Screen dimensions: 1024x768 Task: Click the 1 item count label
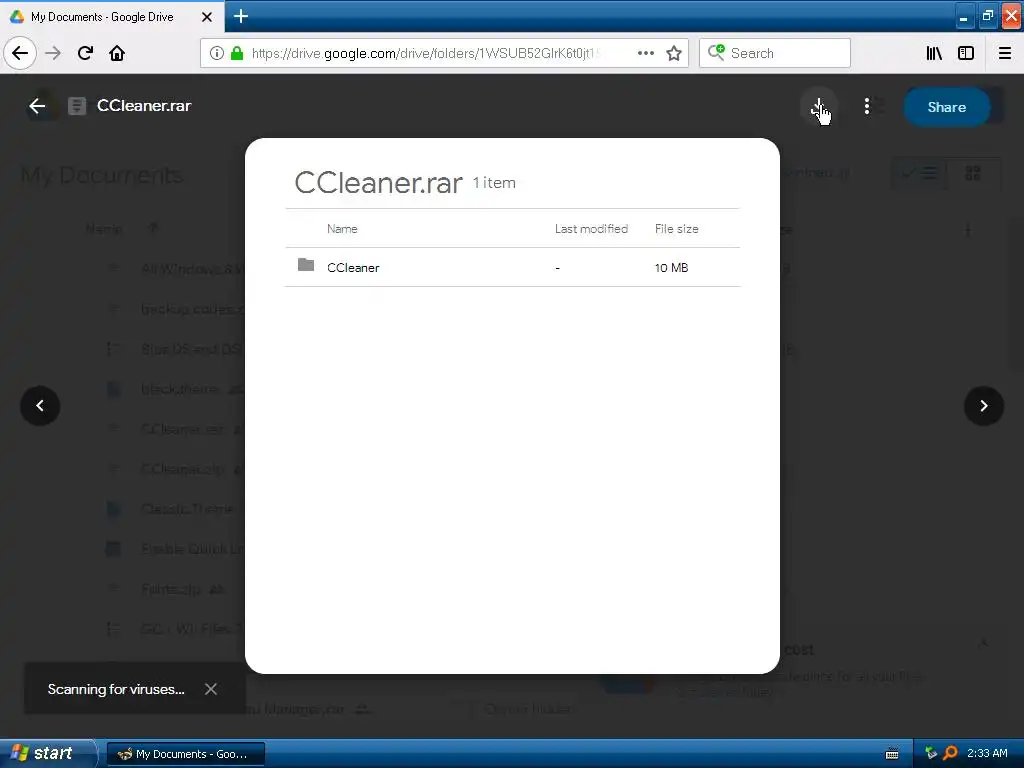(x=494, y=183)
